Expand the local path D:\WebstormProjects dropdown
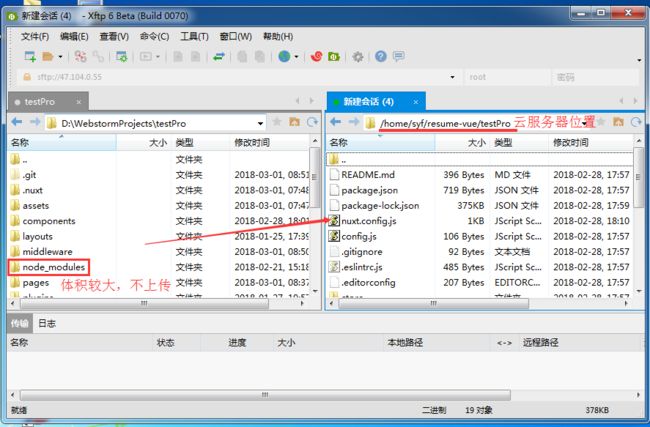The image size is (650, 427). (260, 124)
